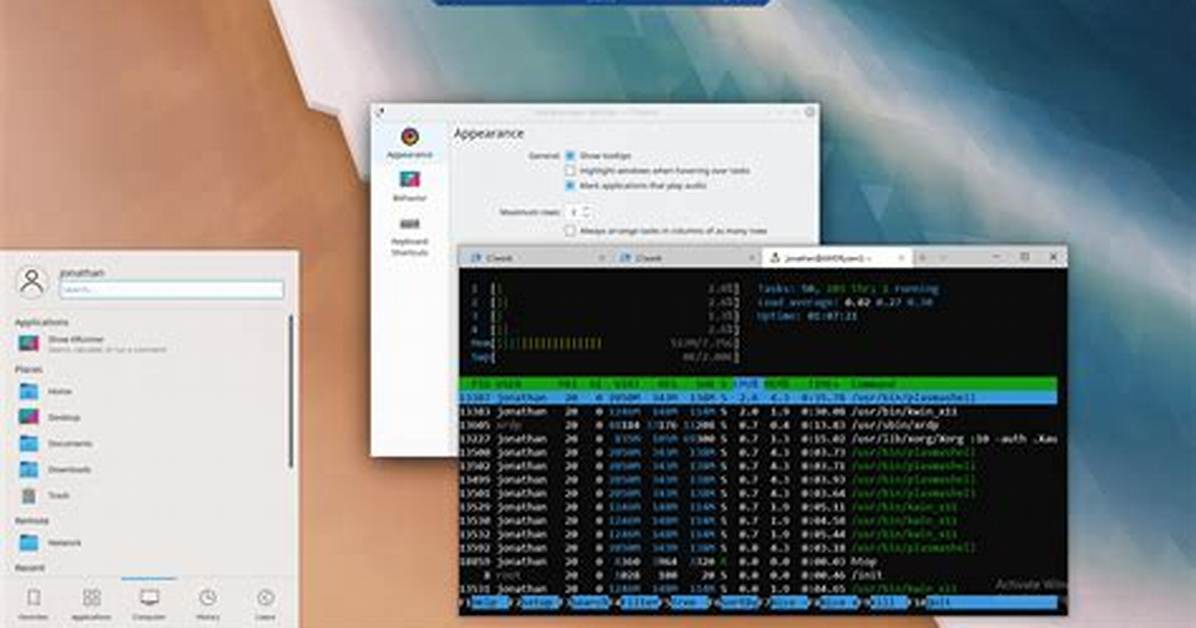Click the jonathan user avatar in launcher
The width and height of the screenshot is (1196, 628).
point(32,282)
